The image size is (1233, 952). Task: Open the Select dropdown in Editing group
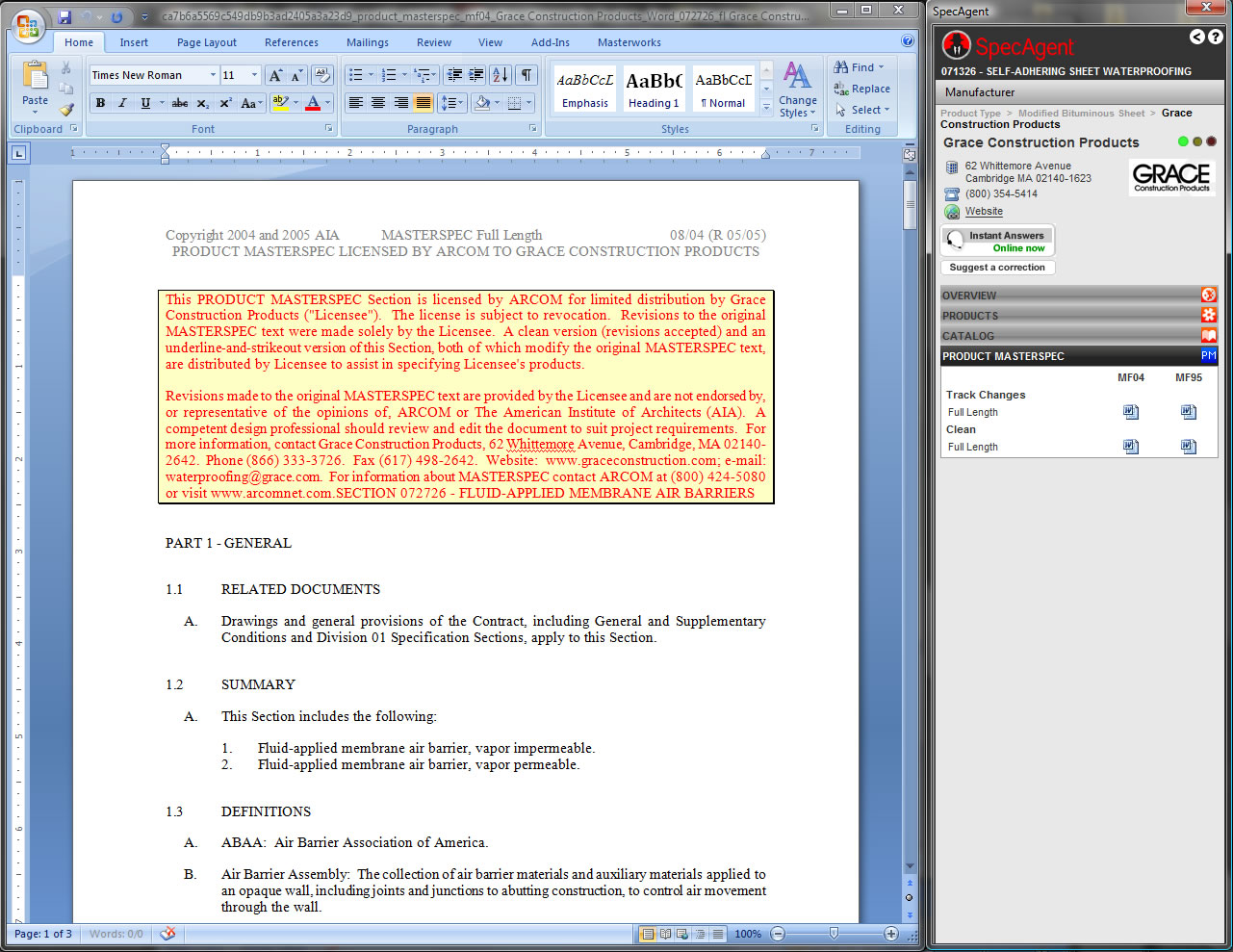tap(862, 110)
